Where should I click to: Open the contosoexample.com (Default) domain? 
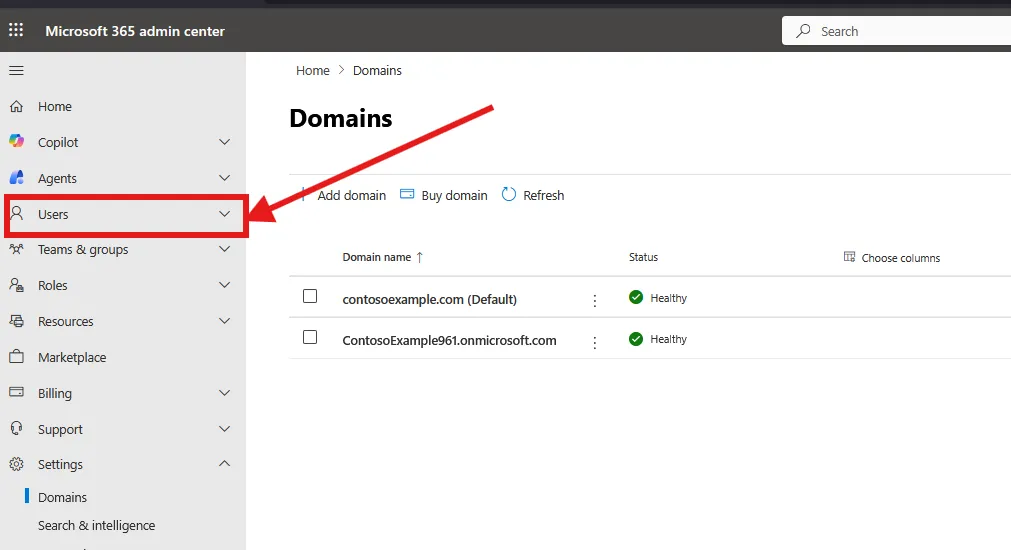pos(429,299)
